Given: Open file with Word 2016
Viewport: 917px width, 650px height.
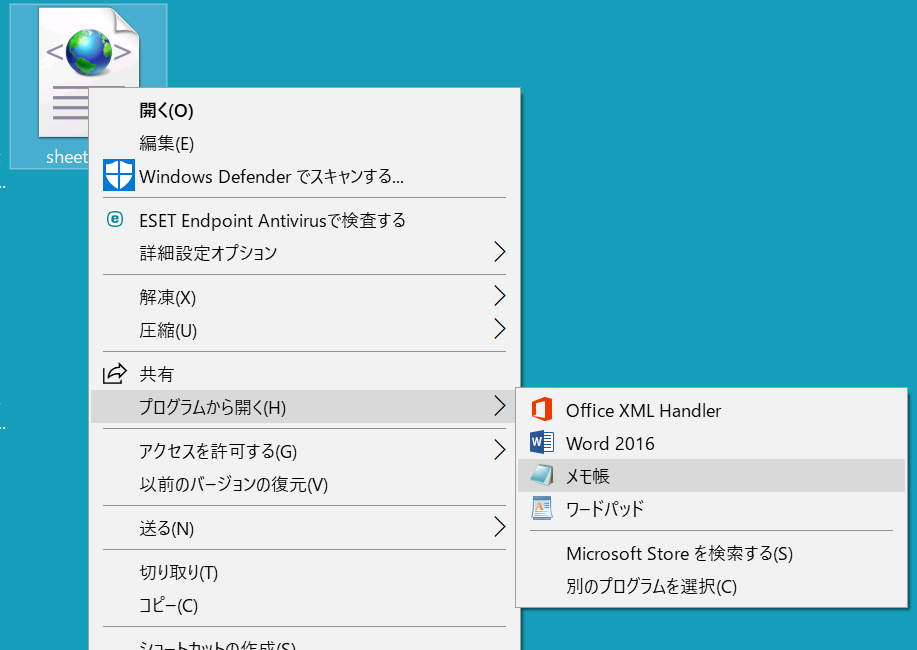Looking at the screenshot, I should point(712,443).
